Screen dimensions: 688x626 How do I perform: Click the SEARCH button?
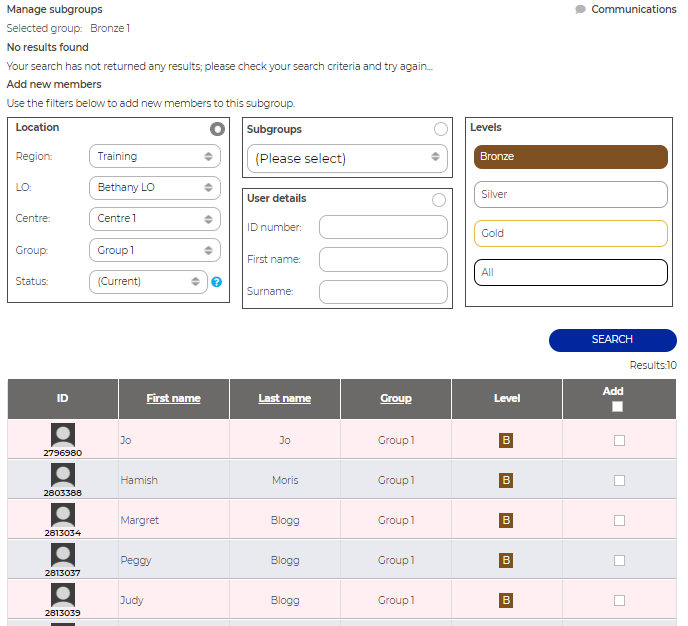(613, 340)
